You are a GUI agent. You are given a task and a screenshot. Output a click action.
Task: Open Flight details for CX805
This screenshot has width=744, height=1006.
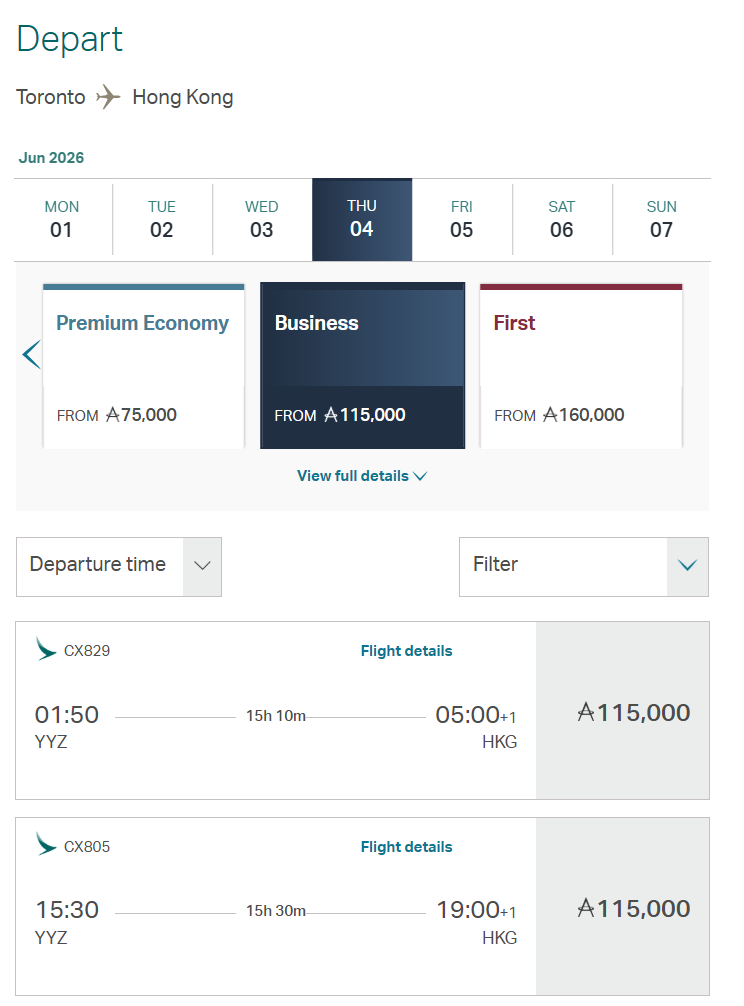(406, 847)
